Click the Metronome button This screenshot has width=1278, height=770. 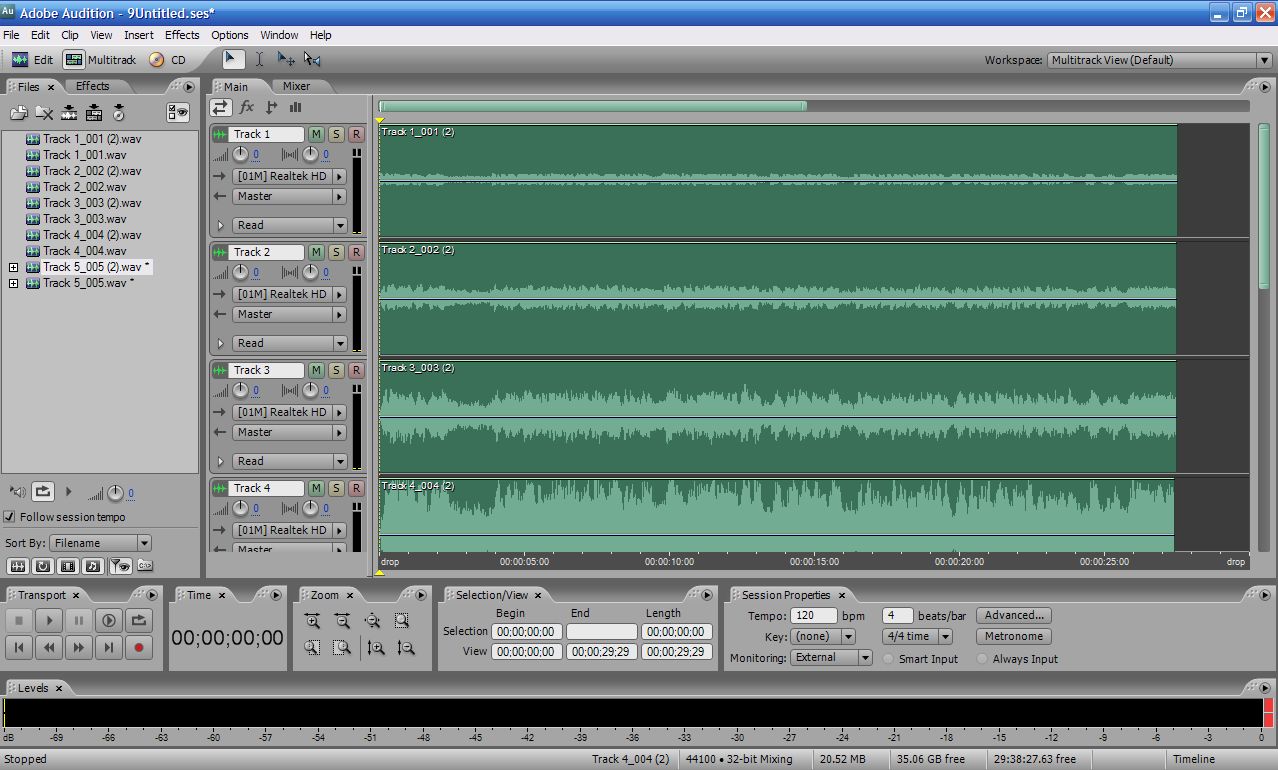1014,636
